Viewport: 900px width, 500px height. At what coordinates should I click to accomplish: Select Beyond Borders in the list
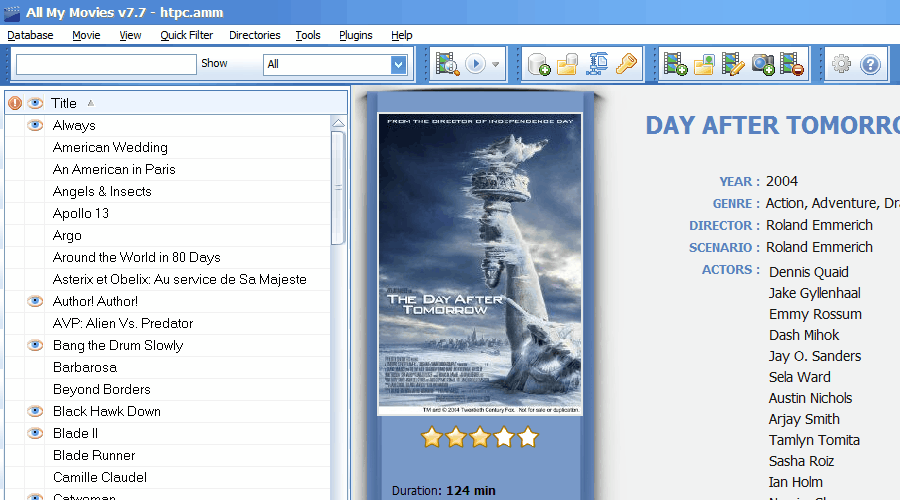pos(102,389)
